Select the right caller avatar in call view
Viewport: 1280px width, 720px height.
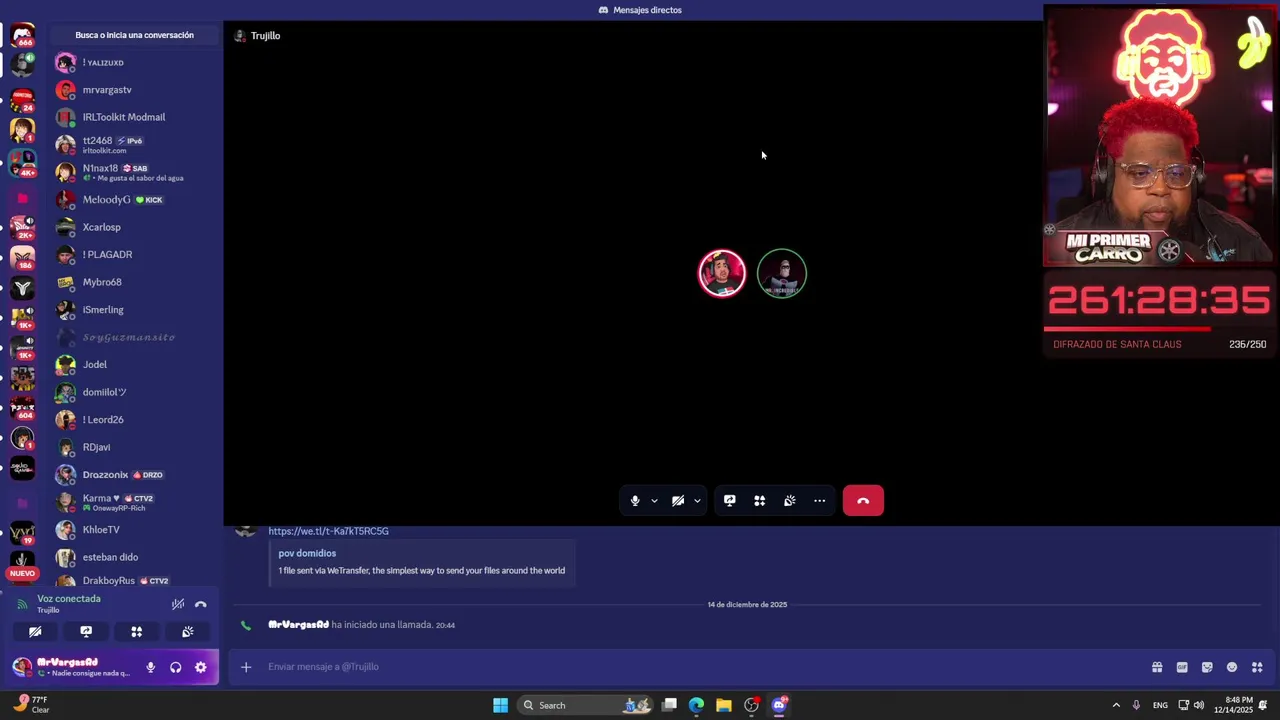(782, 274)
